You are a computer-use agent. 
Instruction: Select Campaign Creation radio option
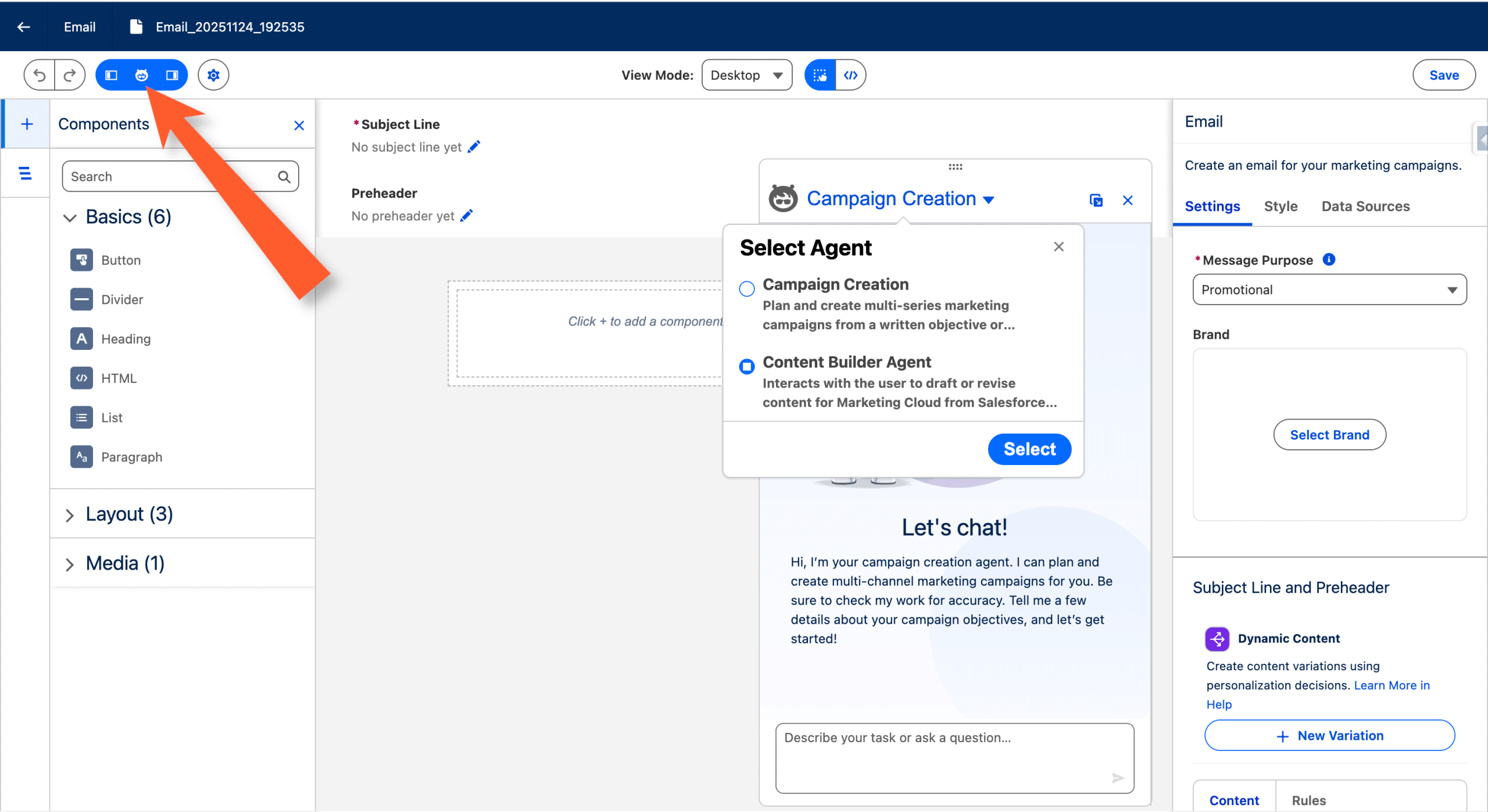point(747,288)
